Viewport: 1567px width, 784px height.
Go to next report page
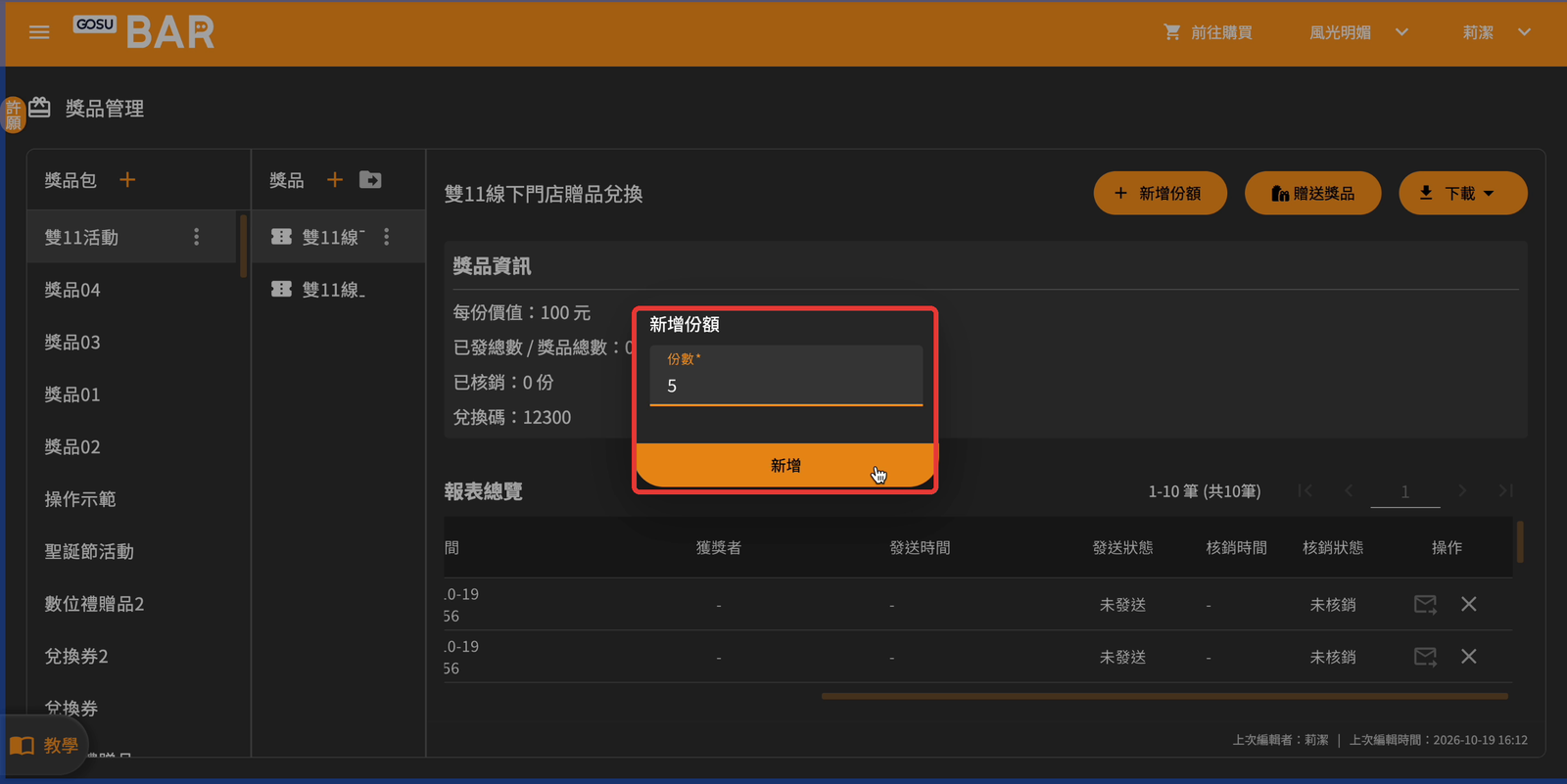1462,490
